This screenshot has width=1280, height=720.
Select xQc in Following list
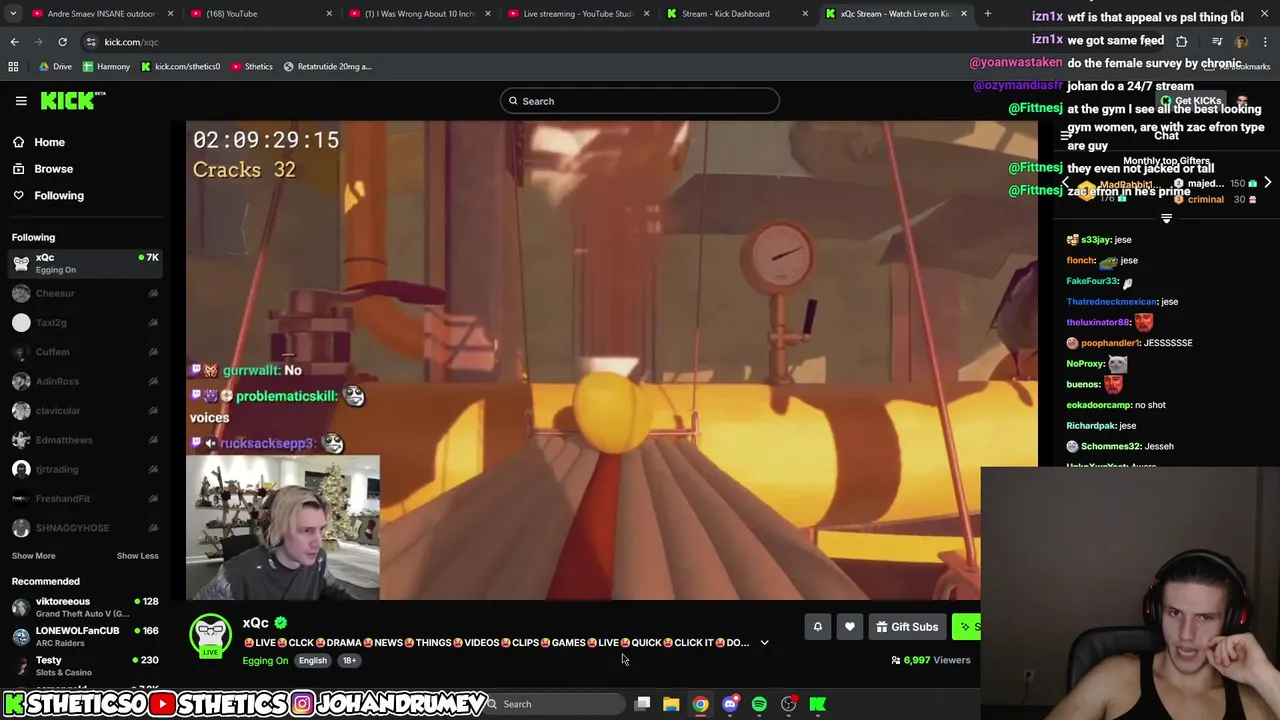85,263
